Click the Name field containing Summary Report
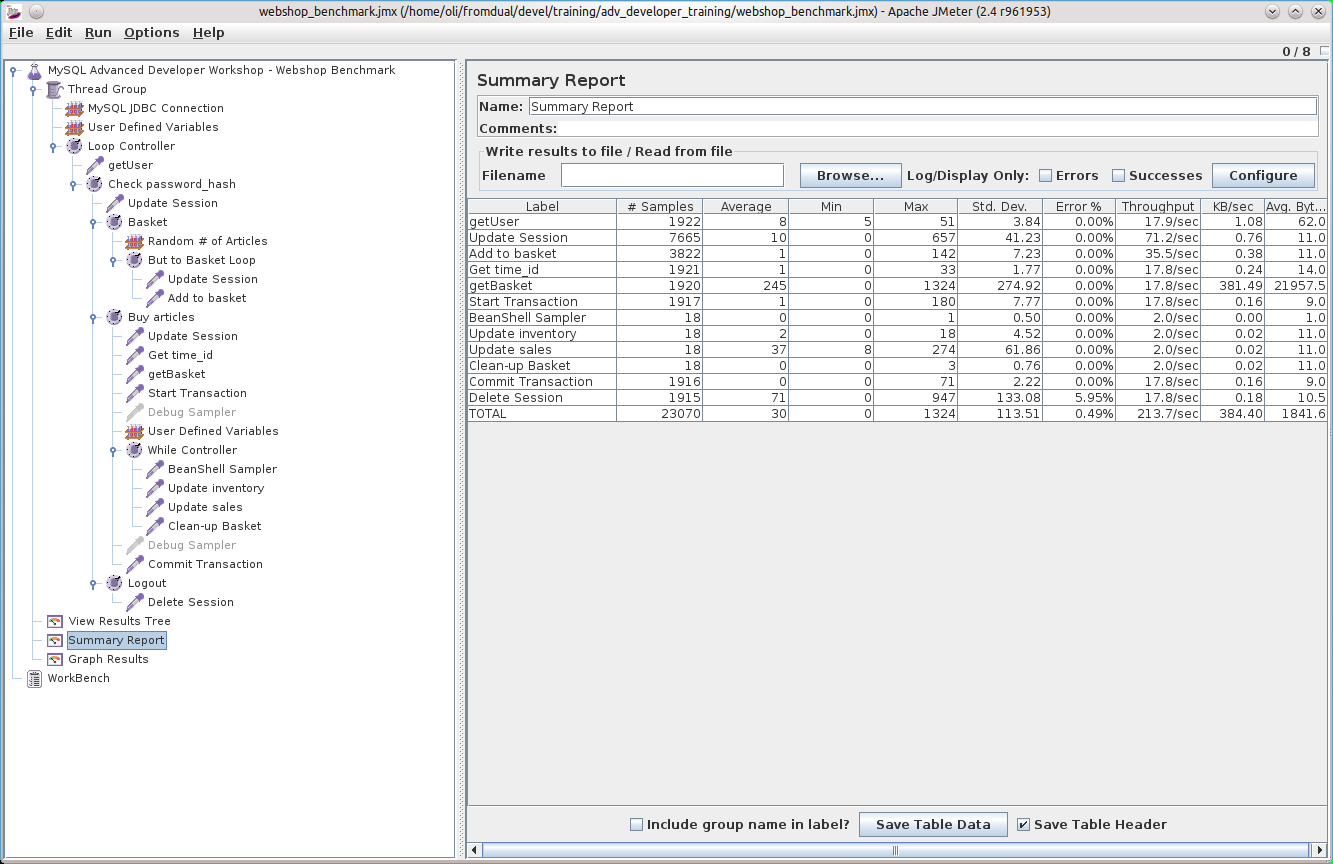Screen dimensions: 1333x864 coord(922,106)
